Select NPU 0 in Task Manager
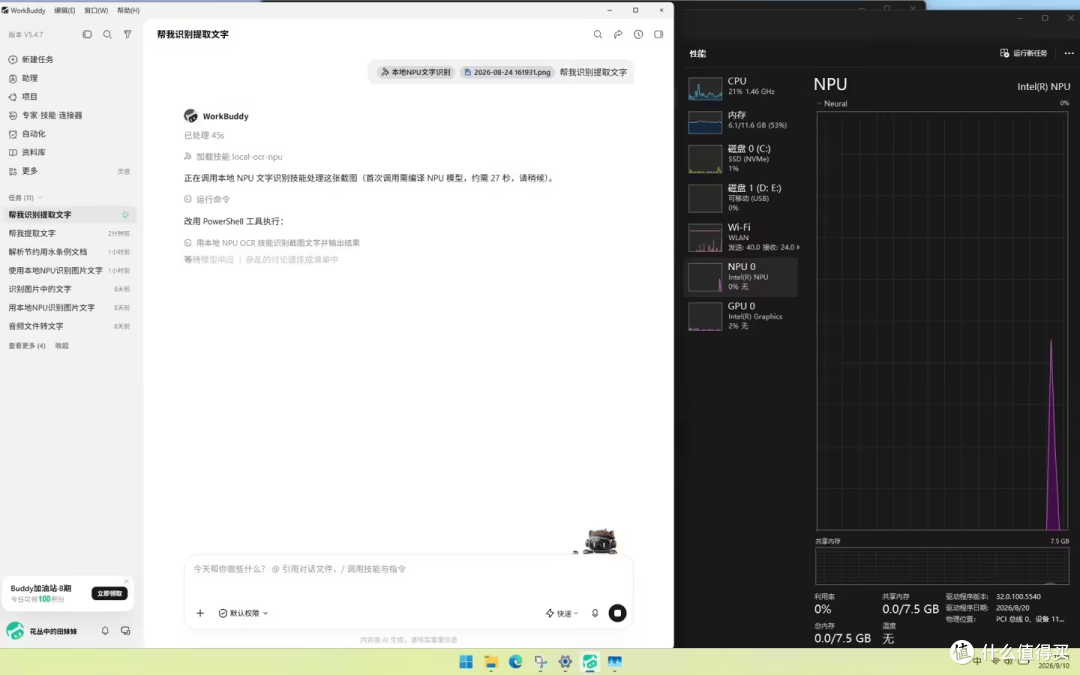1080x675 pixels. 742,277
